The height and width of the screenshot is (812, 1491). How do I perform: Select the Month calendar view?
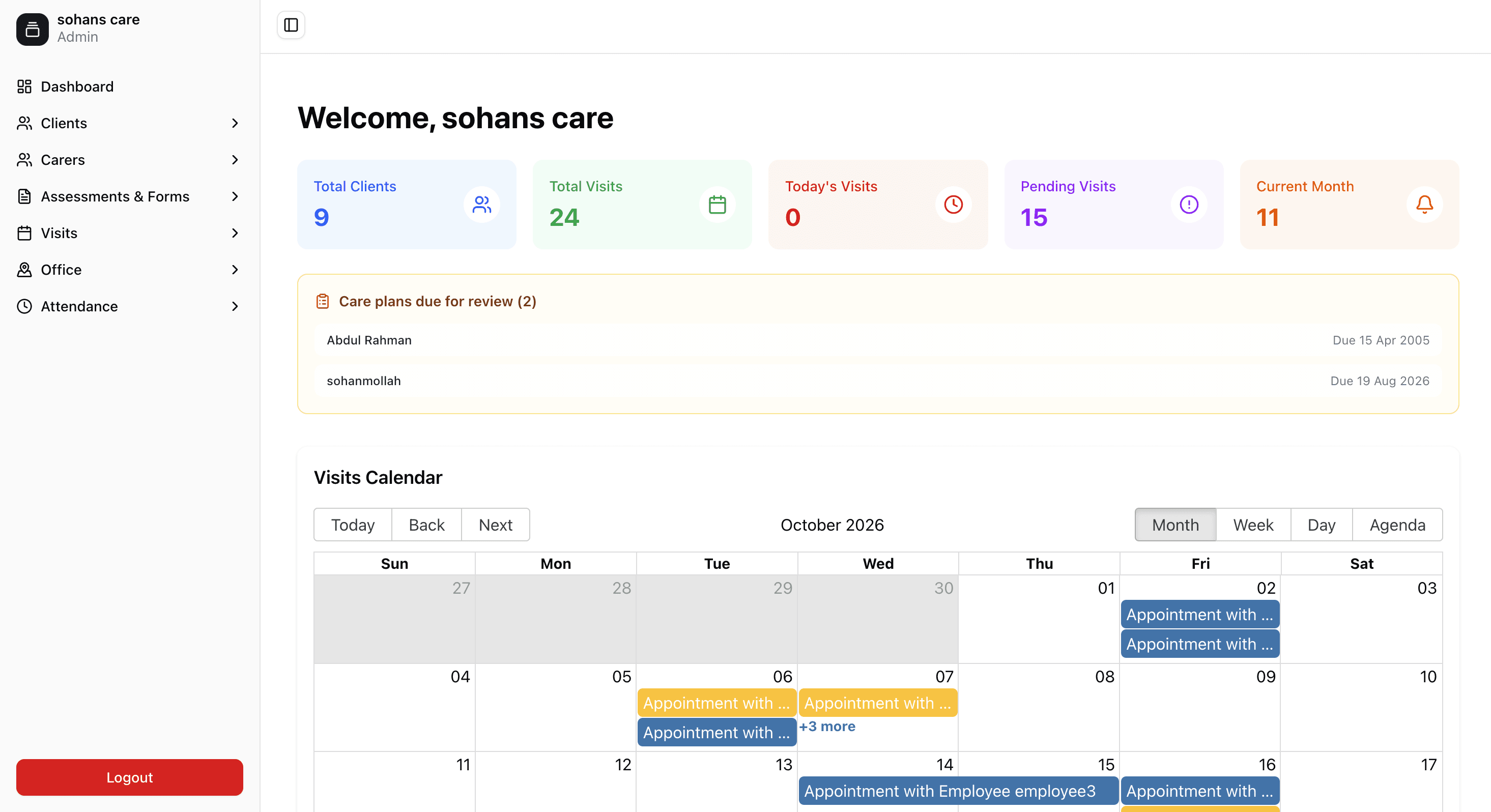[1175, 525]
